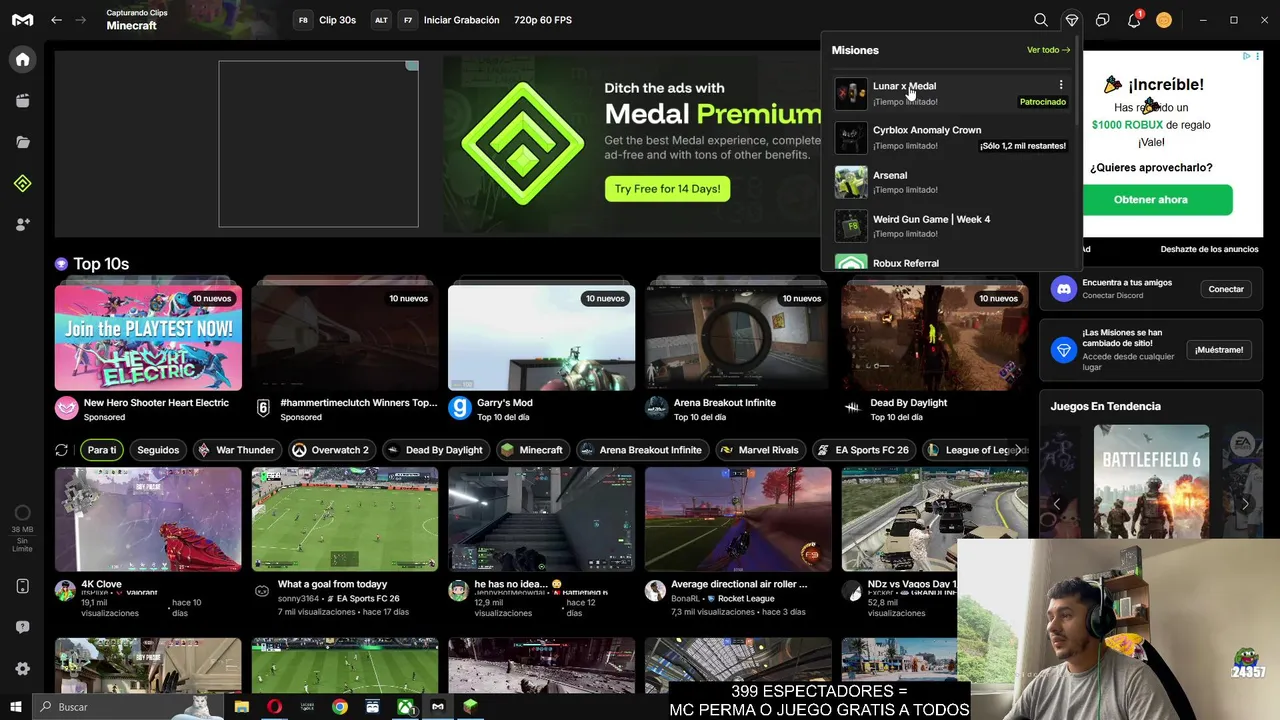
Task: Open the search magnifier icon
Action: (1041, 20)
